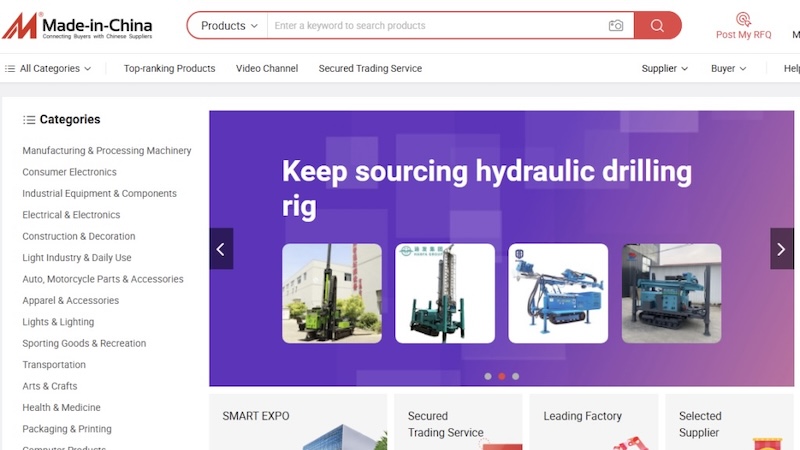This screenshot has width=800, height=450.
Task: Open Auto, Motorcycle Parts & Accessories category
Action: point(103,279)
